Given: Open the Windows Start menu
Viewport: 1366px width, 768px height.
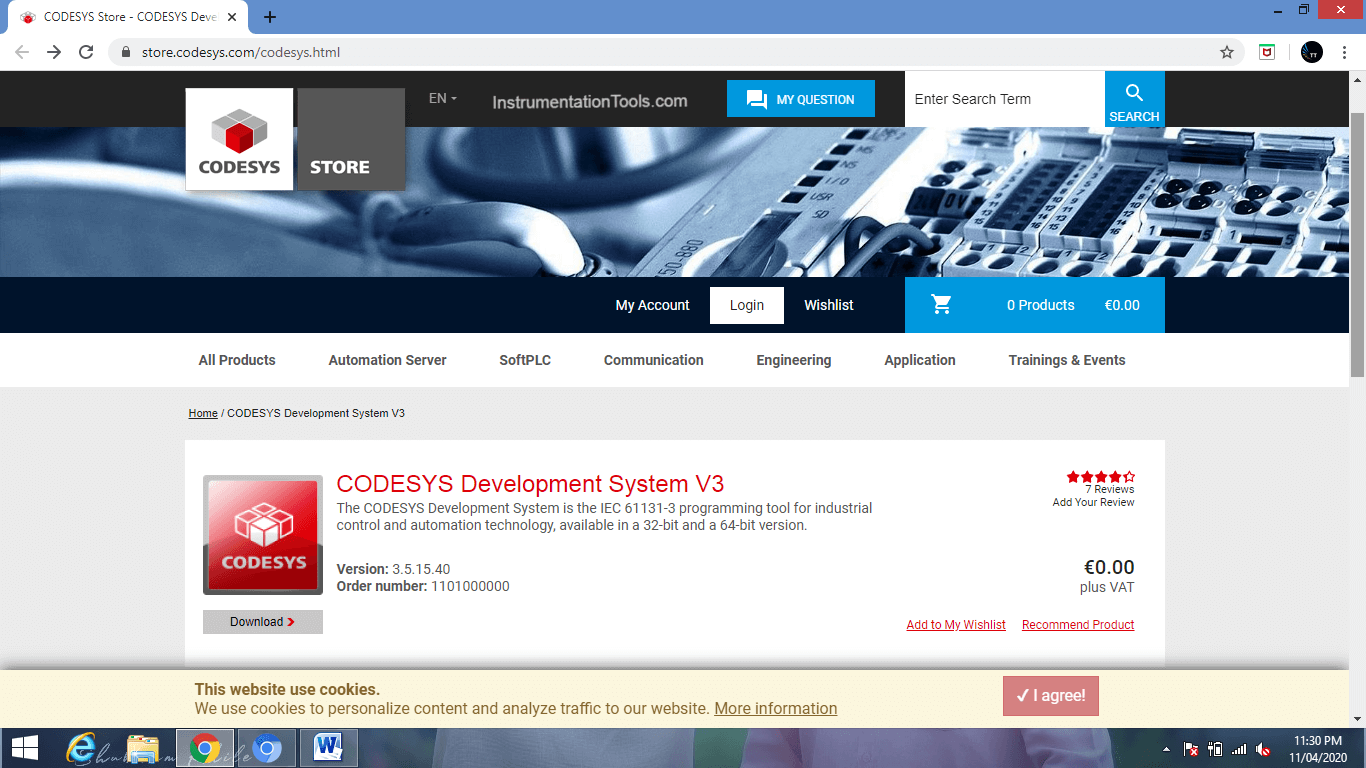Looking at the screenshot, I should coord(25,748).
